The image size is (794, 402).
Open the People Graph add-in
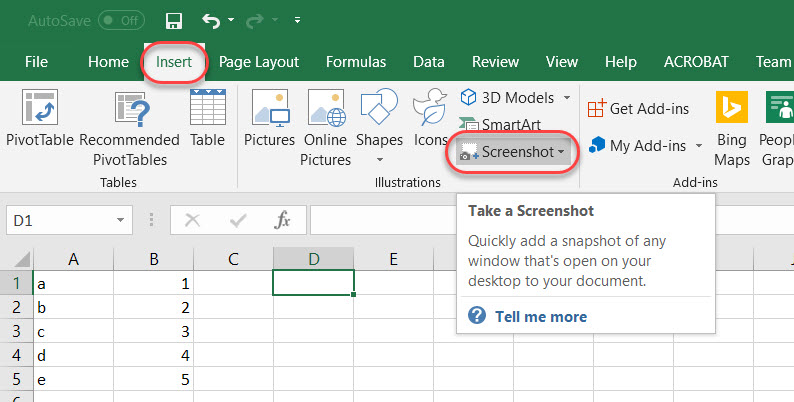point(776,129)
